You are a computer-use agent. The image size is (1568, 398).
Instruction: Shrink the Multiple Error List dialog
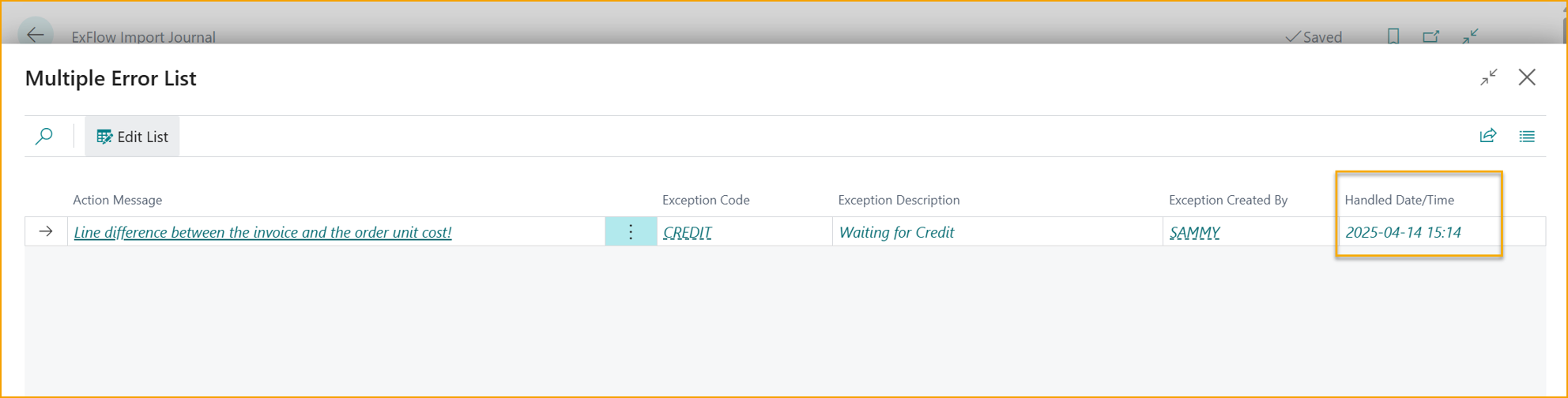(x=1489, y=77)
